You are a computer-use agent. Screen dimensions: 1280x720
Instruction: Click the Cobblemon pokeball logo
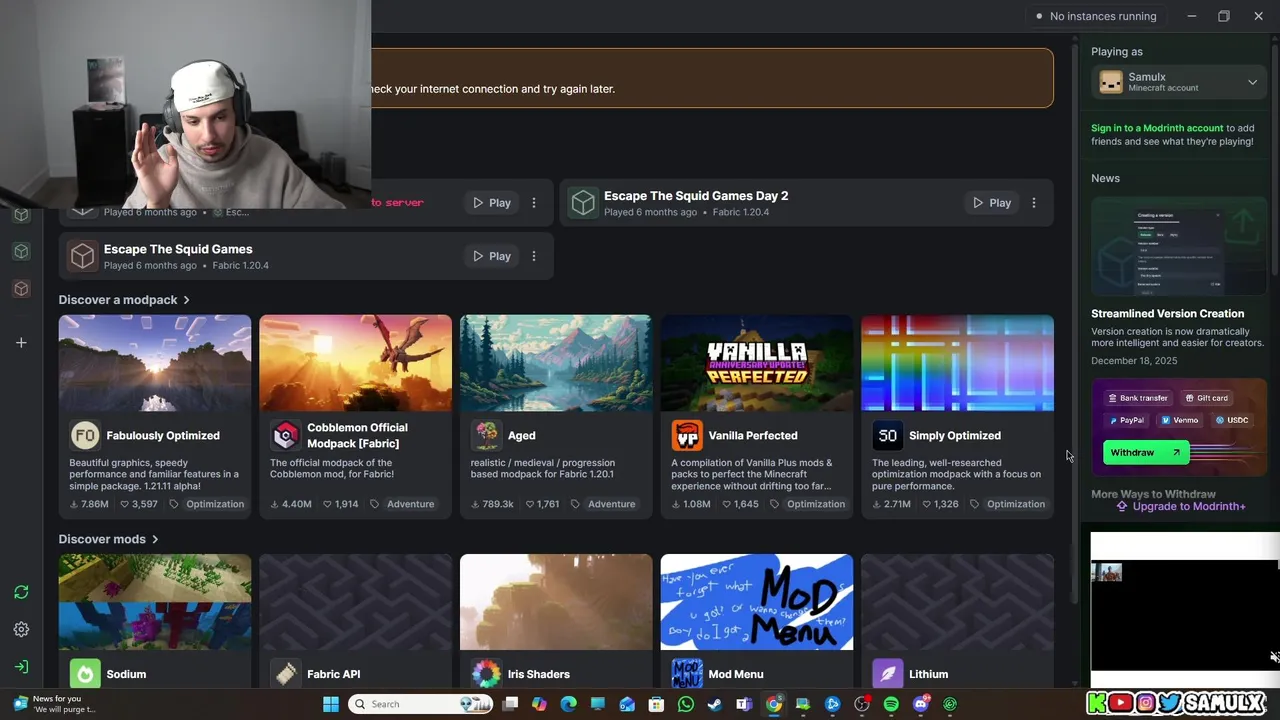click(286, 435)
